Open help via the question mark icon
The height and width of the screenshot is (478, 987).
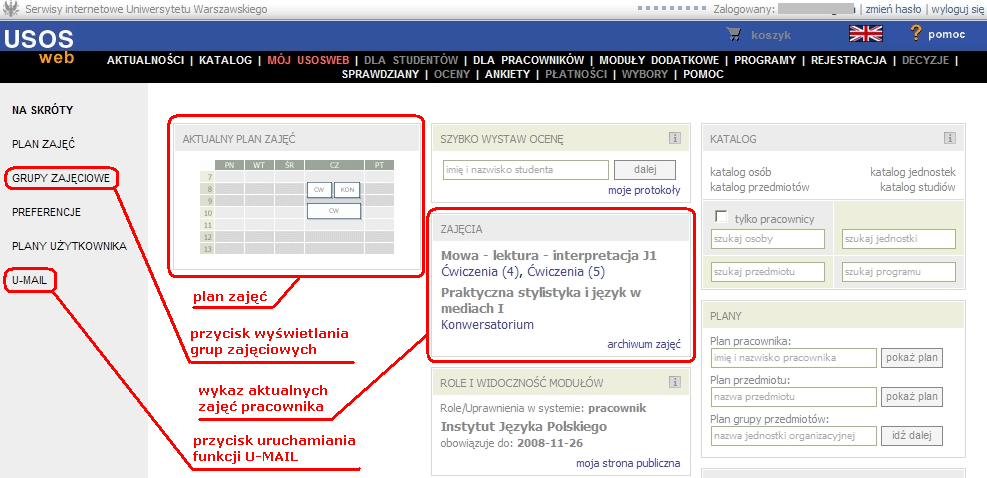tap(916, 33)
